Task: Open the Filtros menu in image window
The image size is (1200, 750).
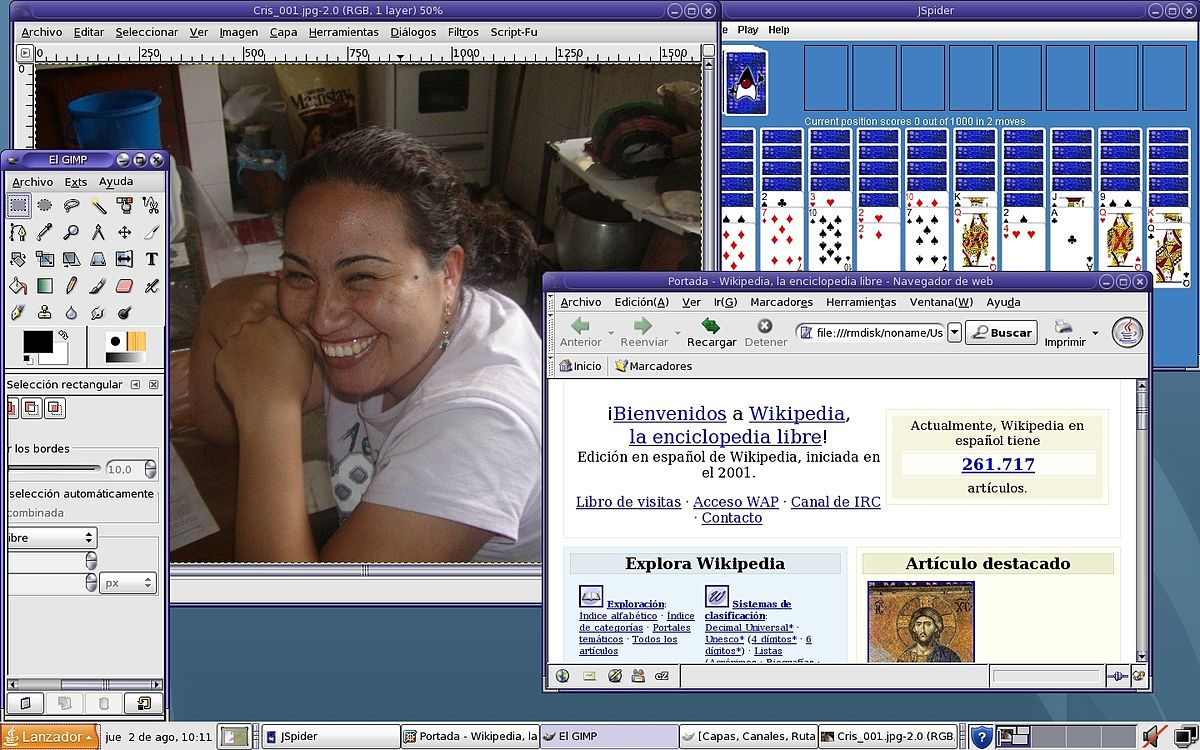Action: 463,32
